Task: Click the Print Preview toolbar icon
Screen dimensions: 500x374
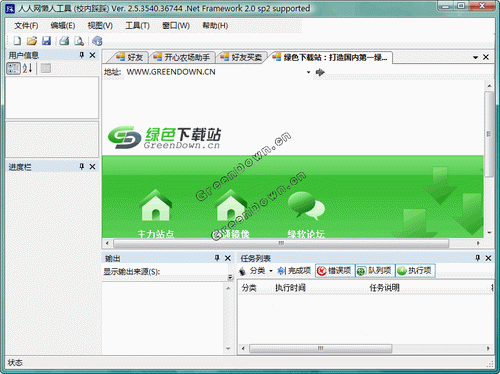Action: [79, 41]
